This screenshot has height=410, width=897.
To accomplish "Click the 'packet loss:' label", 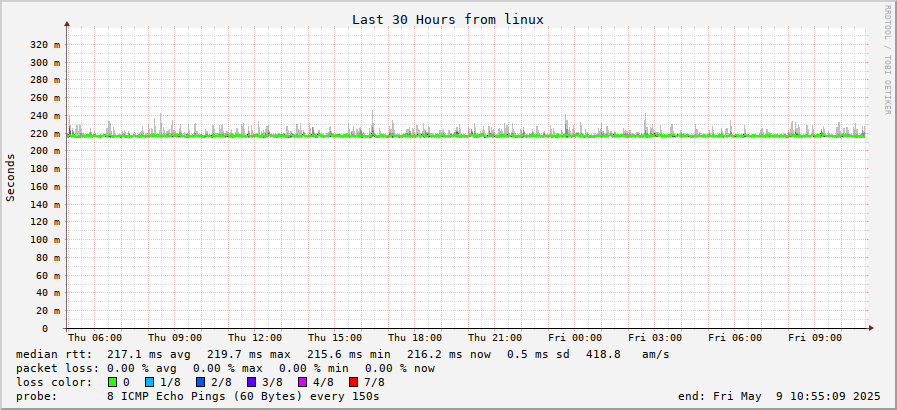I will click(x=57, y=368).
